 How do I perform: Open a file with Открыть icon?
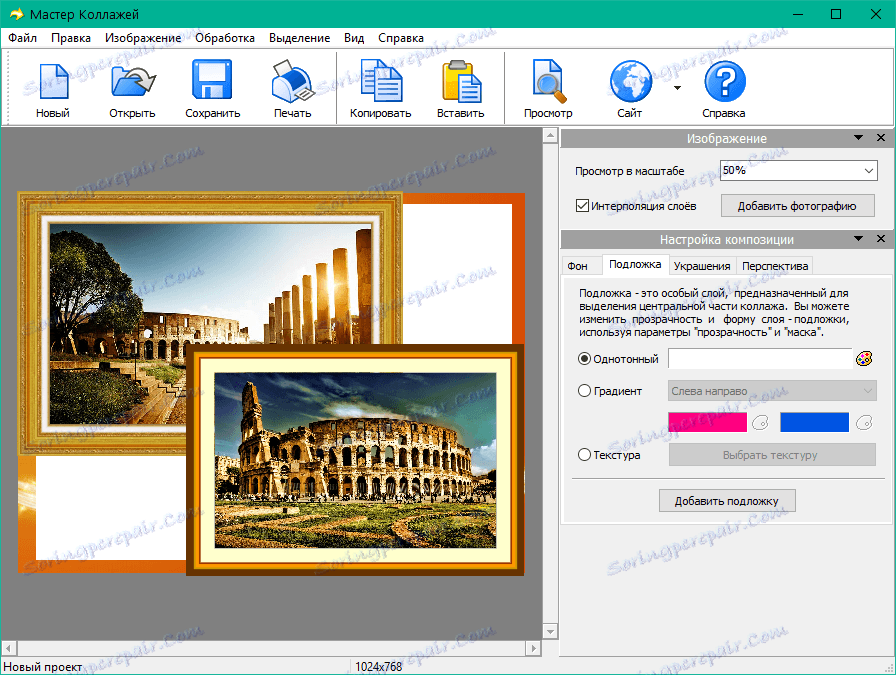[x=133, y=82]
